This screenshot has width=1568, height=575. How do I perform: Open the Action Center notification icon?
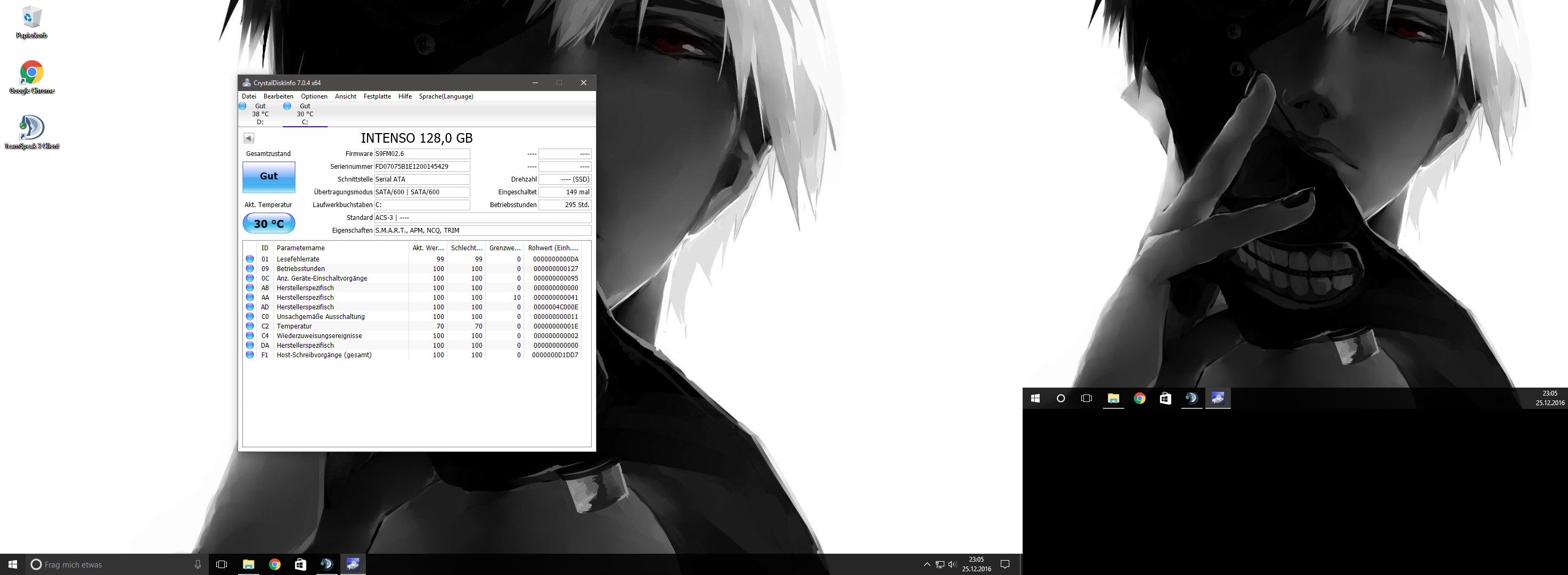(x=1005, y=565)
